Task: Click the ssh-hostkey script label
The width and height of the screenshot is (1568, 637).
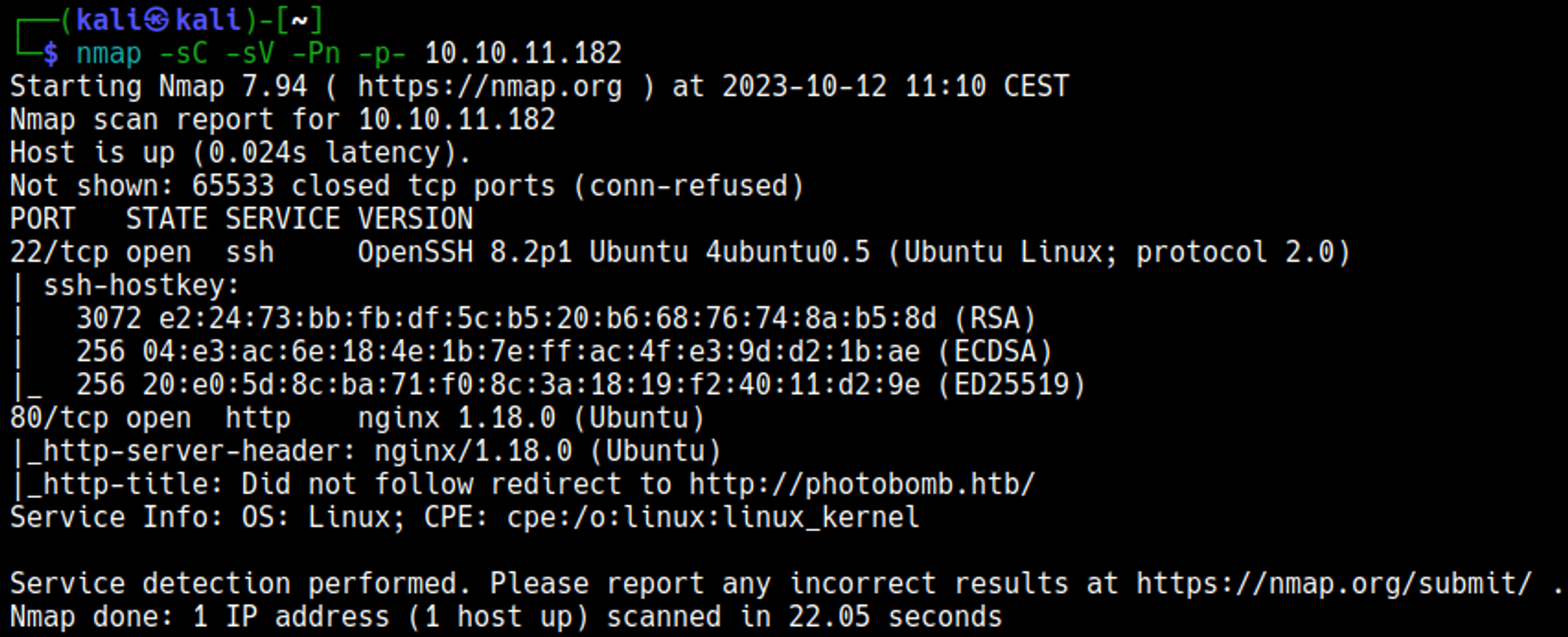Action: 141,286
